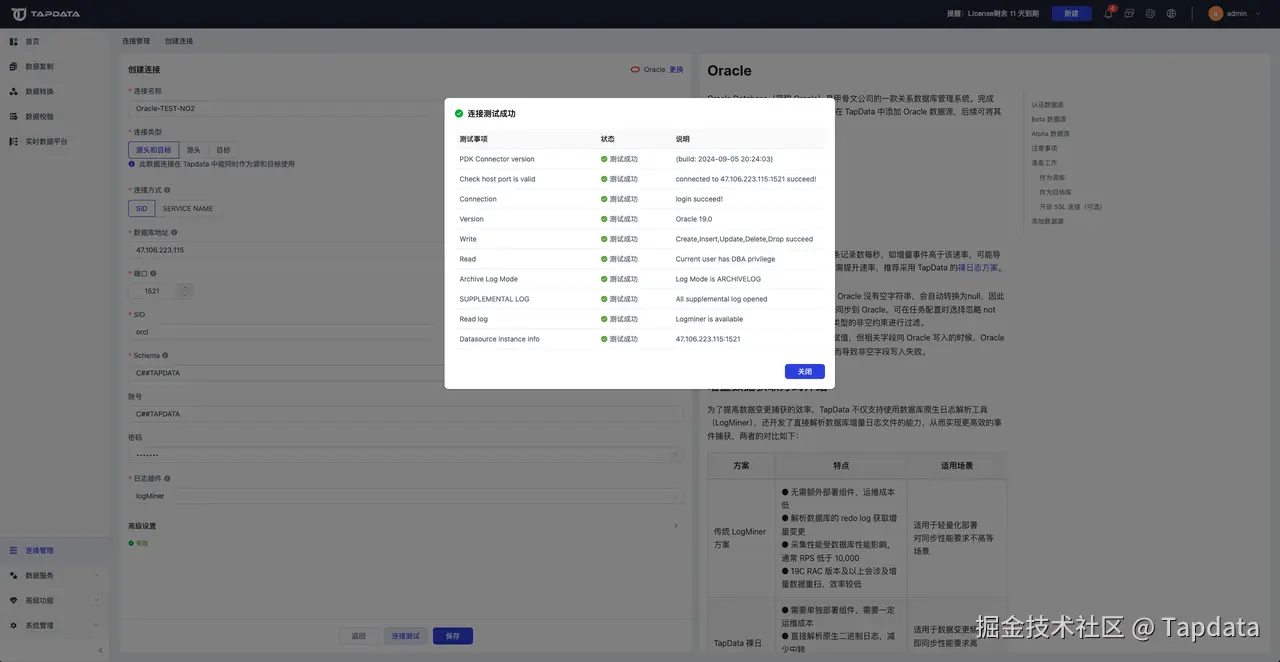Screen dimensions: 1280x662
Task: Click the admin user avatar
Action: pyautogui.click(x=1216, y=14)
